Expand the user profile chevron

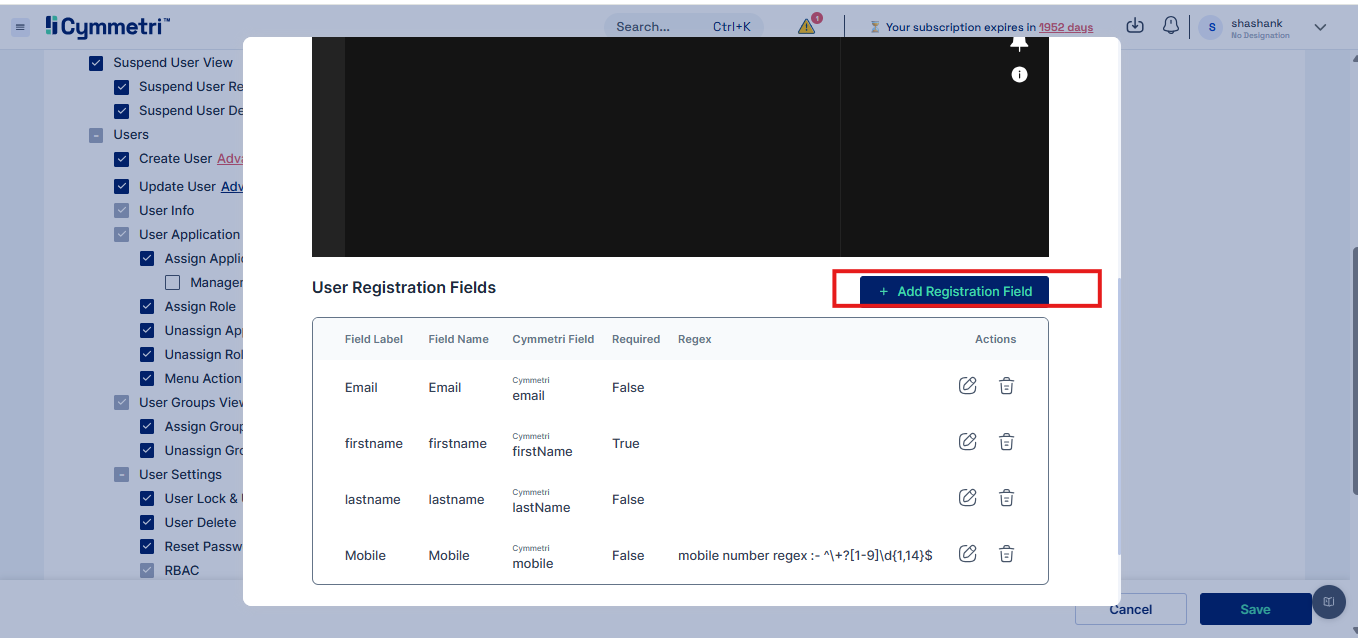(1320, 27)
